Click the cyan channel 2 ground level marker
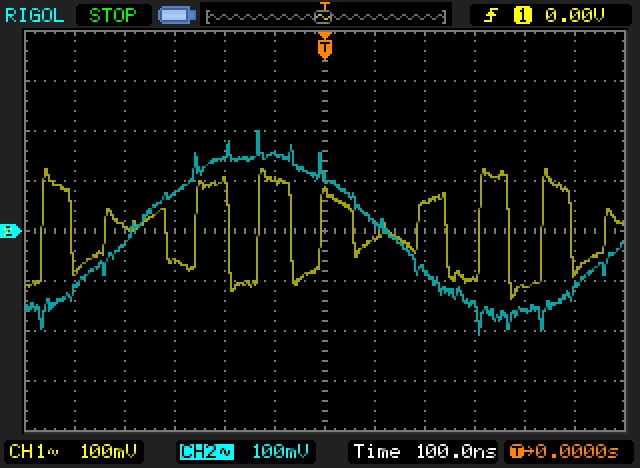This screenshot has width=640, height=468. (11, 231)
